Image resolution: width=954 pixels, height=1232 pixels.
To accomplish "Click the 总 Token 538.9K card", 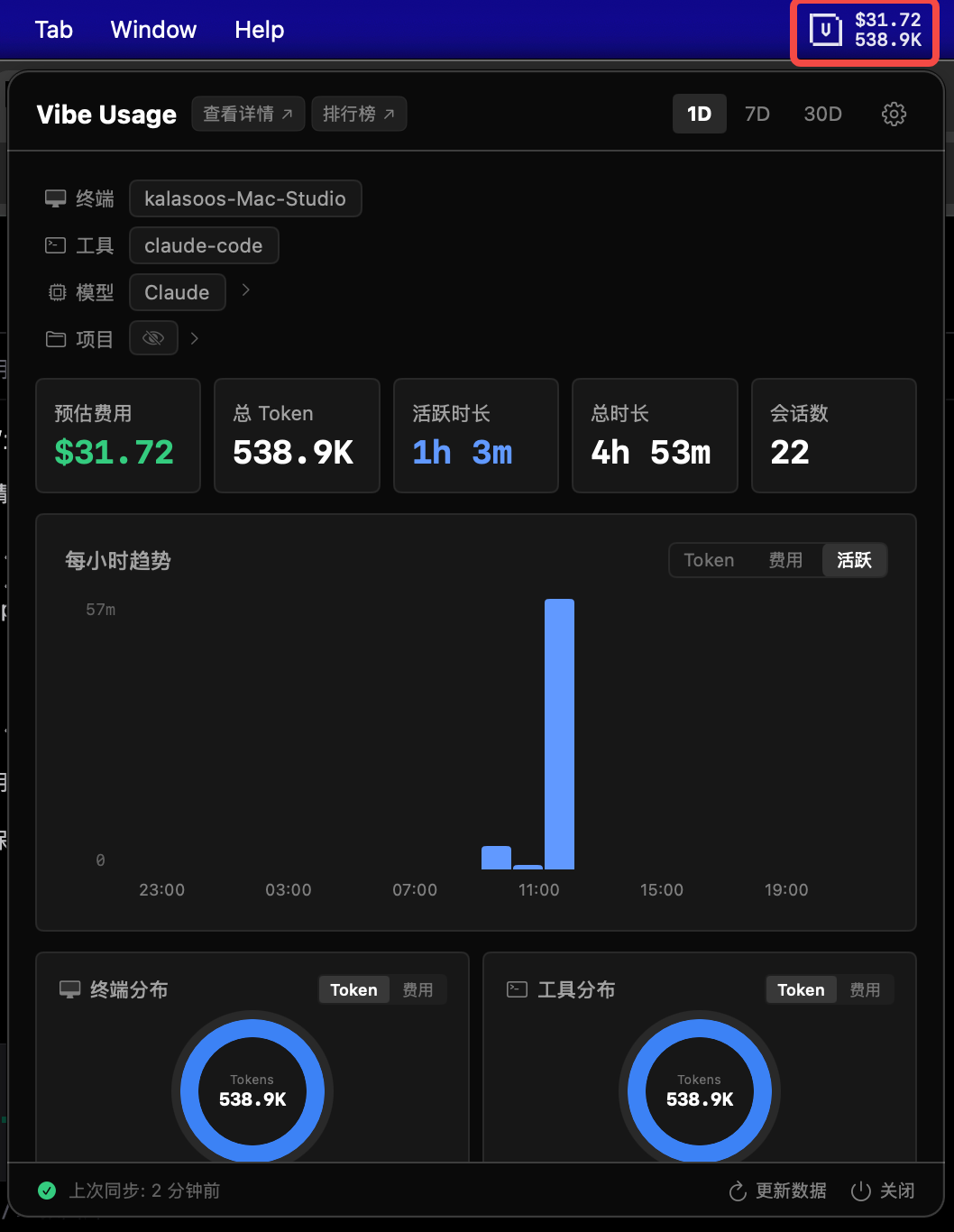I will [297, 436].
